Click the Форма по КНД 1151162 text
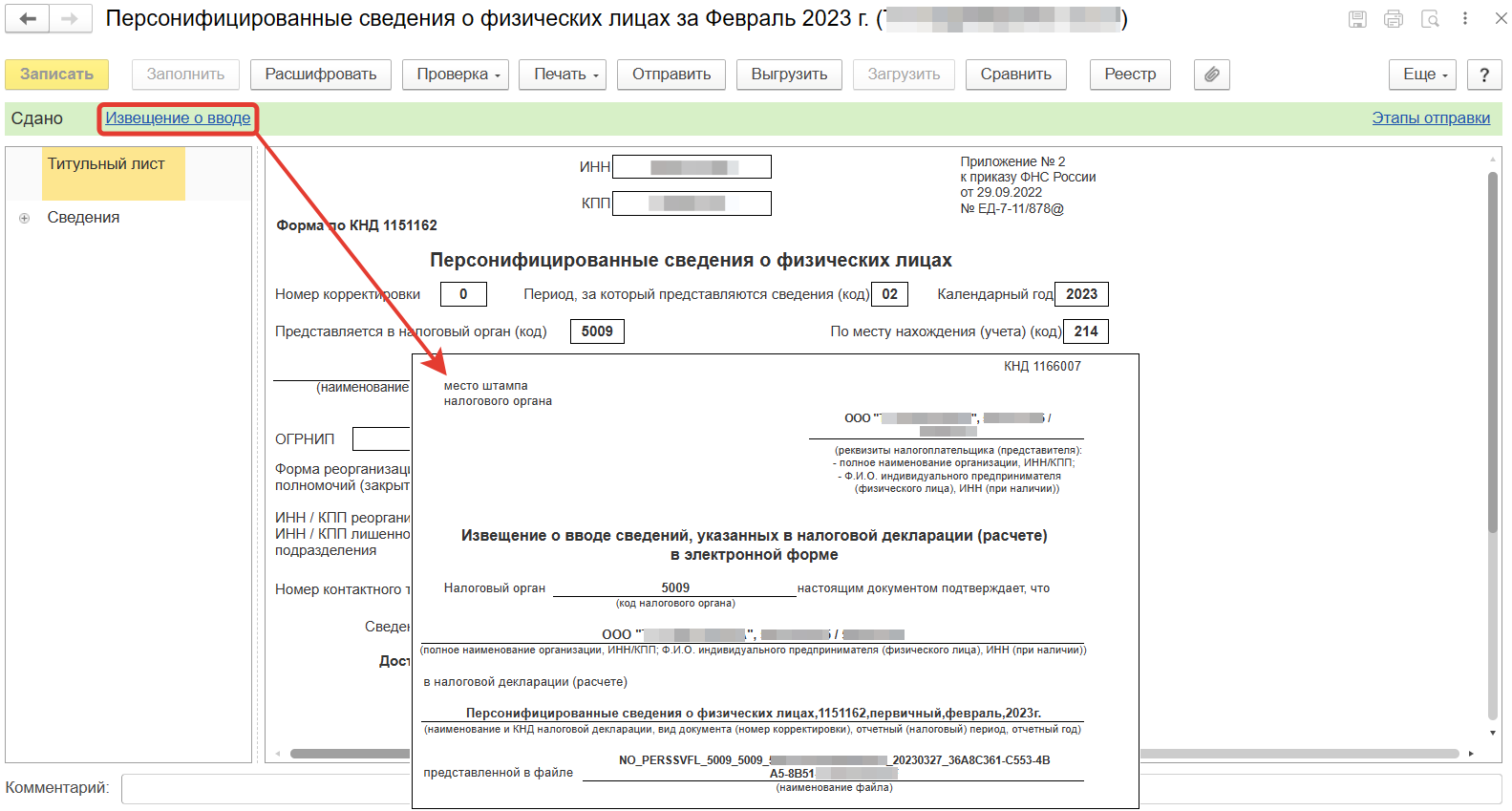Viewport: 1512px width, 811px height. 356,225
